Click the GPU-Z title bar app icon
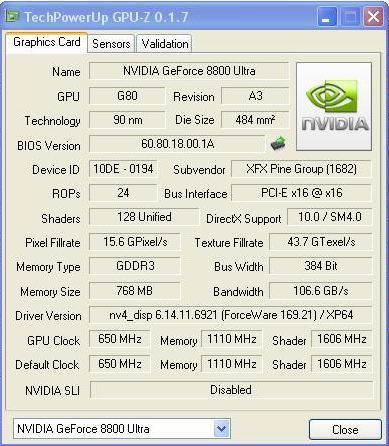The height and width of the screenshot is (446, 389). point(13,16)
